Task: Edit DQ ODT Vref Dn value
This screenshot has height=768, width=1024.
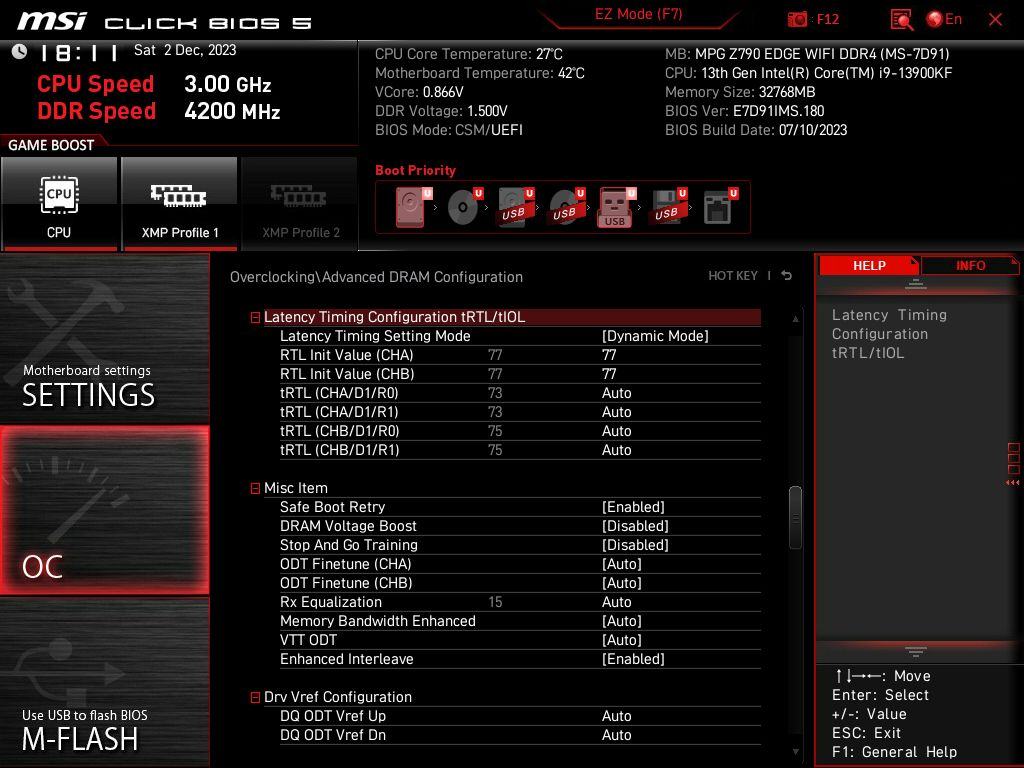Action: click(616, 735)
